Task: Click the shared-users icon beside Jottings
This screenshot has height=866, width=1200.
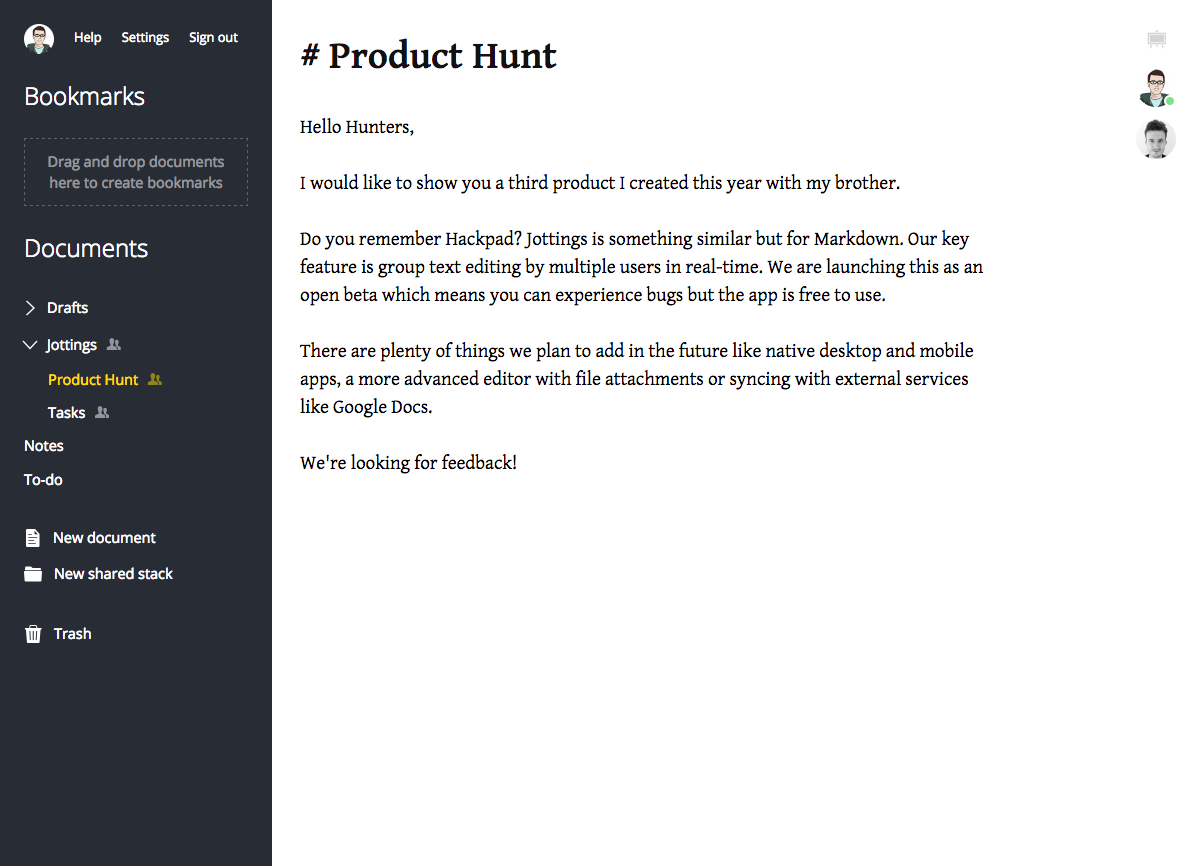Action: [114, 345]
